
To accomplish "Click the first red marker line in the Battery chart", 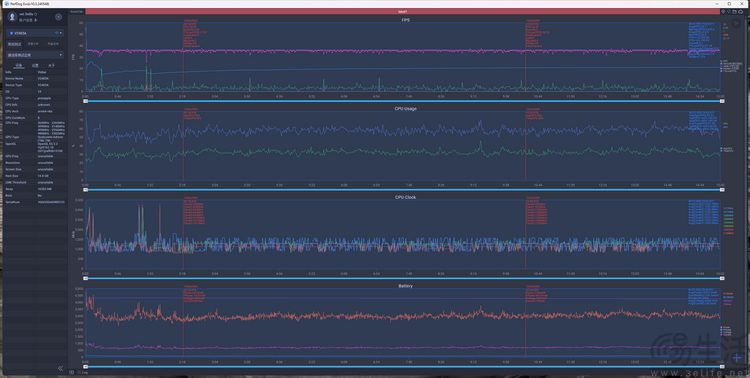I will tap(183, 323).
